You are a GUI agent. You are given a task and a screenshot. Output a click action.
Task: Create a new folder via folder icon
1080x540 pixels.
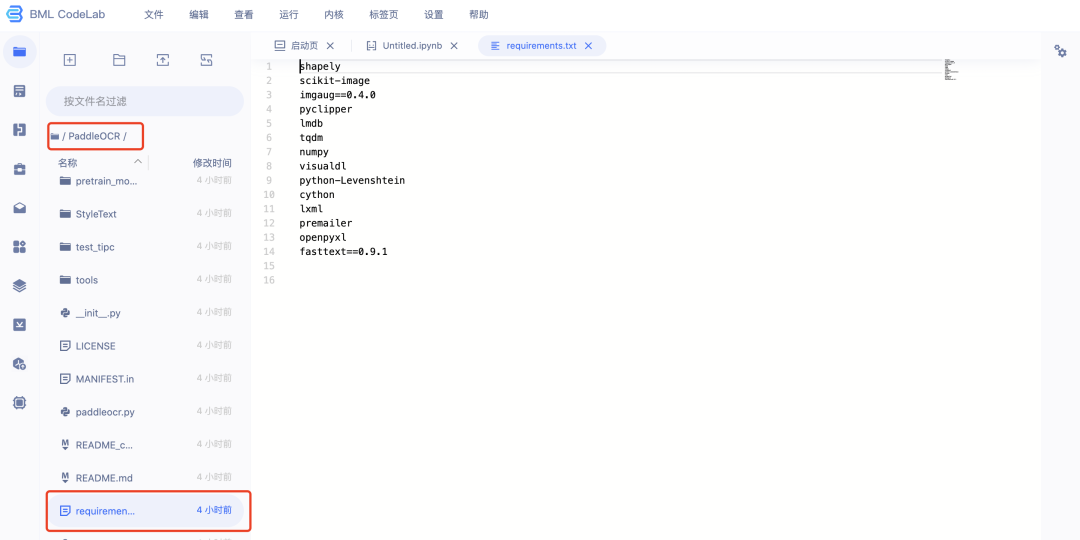[x=119, y=60]
